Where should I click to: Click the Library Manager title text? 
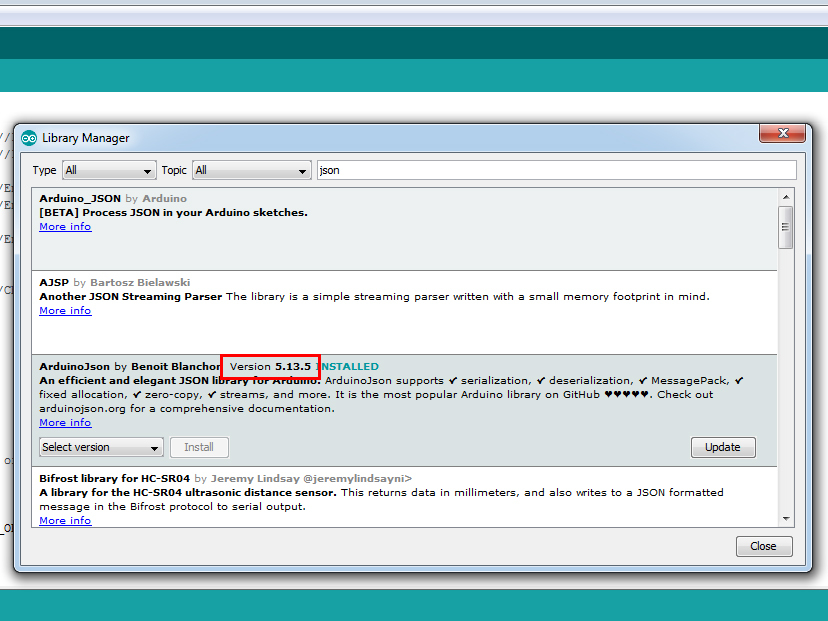[86, 138]
